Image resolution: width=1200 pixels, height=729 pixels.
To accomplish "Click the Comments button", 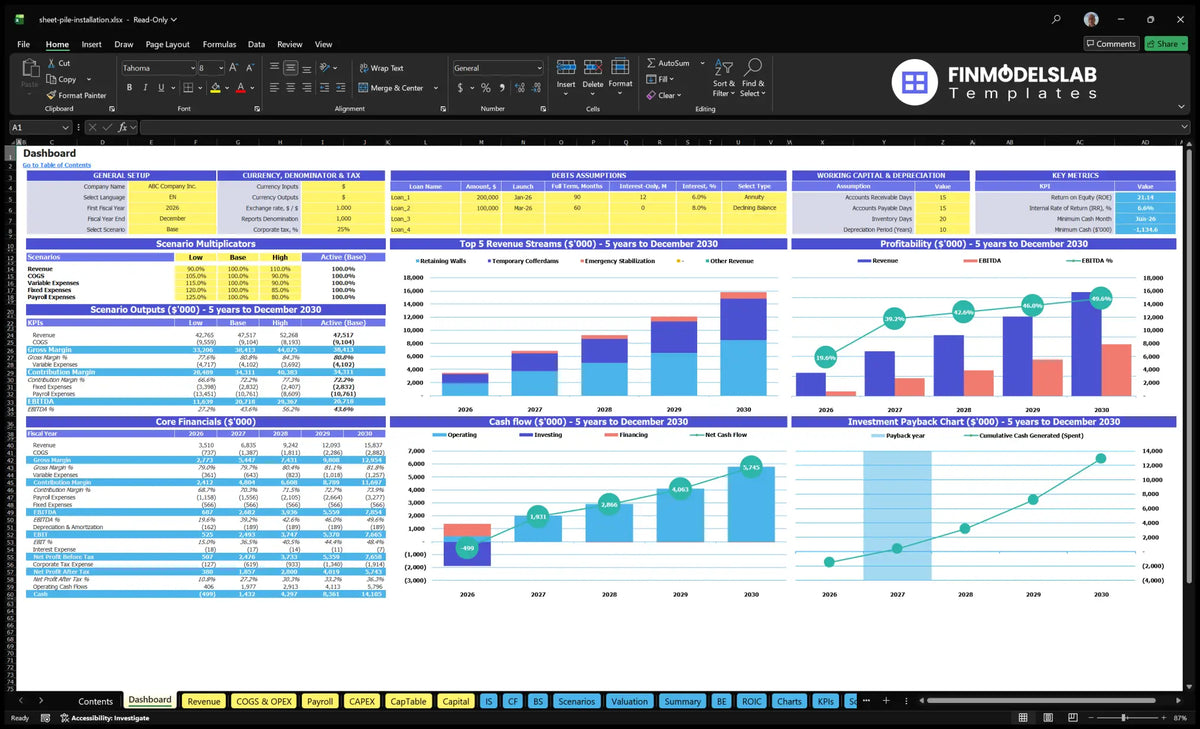I will coord(1111,44).
